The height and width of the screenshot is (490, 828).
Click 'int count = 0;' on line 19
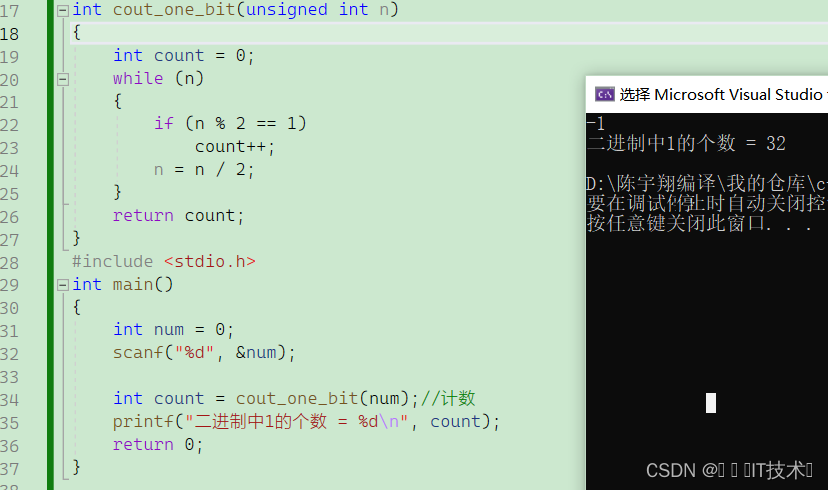[184, 55]
